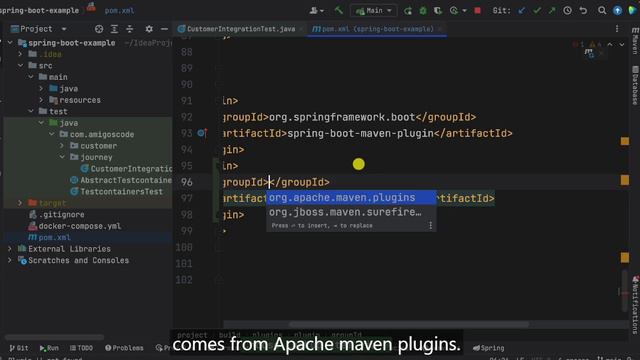Click the Git Push arrow icon

(x=552, y=11)
